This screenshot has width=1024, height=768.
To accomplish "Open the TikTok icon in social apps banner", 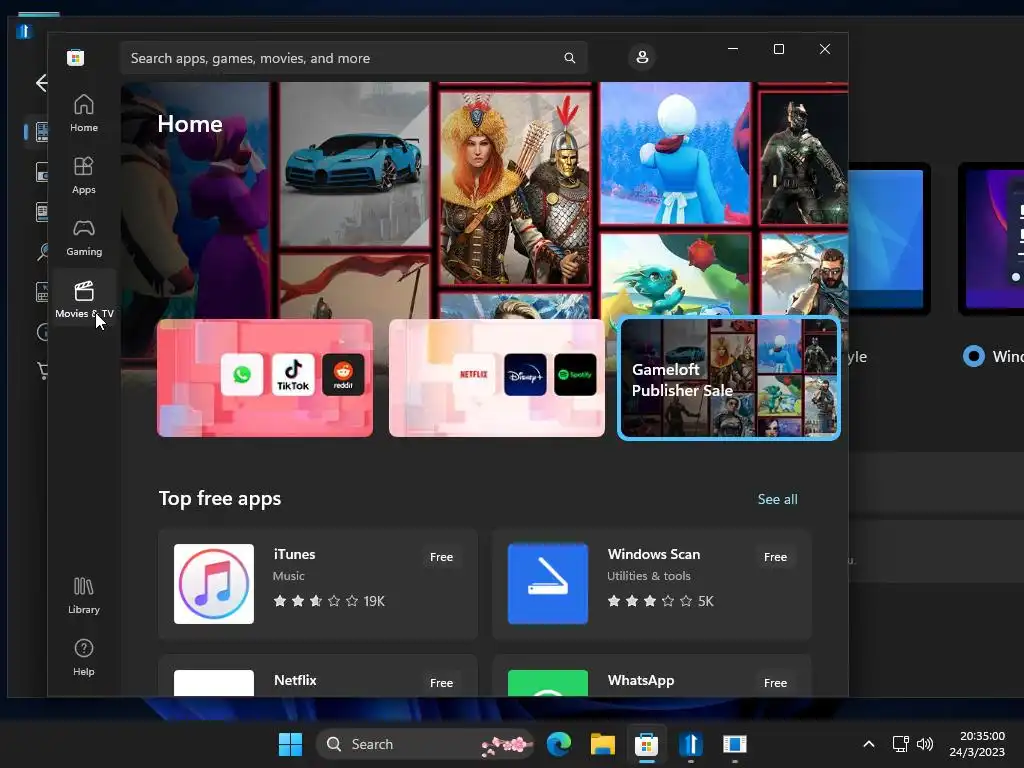I will [x=293, y=374].
